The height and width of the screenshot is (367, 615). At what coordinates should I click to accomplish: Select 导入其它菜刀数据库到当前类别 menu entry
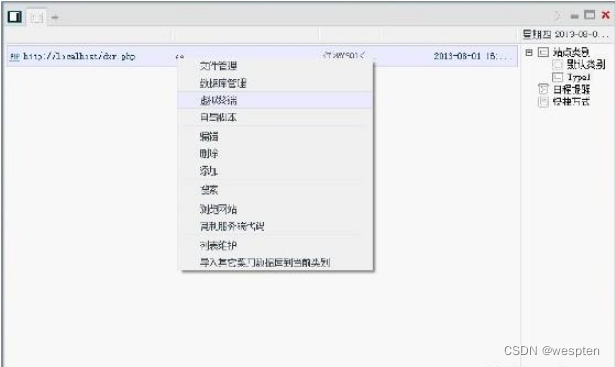click(x=265, y=262)
